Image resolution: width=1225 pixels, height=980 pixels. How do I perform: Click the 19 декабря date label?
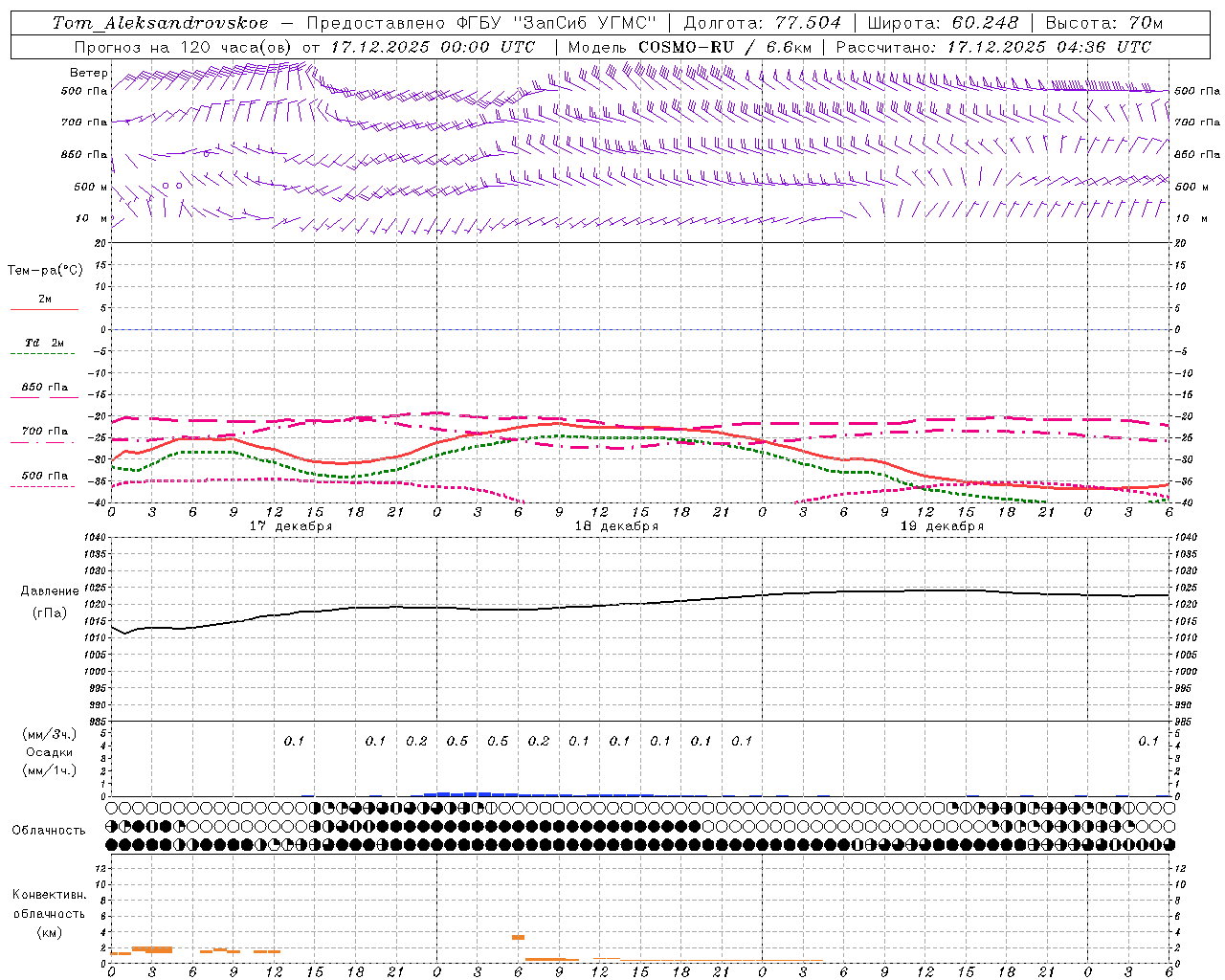[942, 526]
